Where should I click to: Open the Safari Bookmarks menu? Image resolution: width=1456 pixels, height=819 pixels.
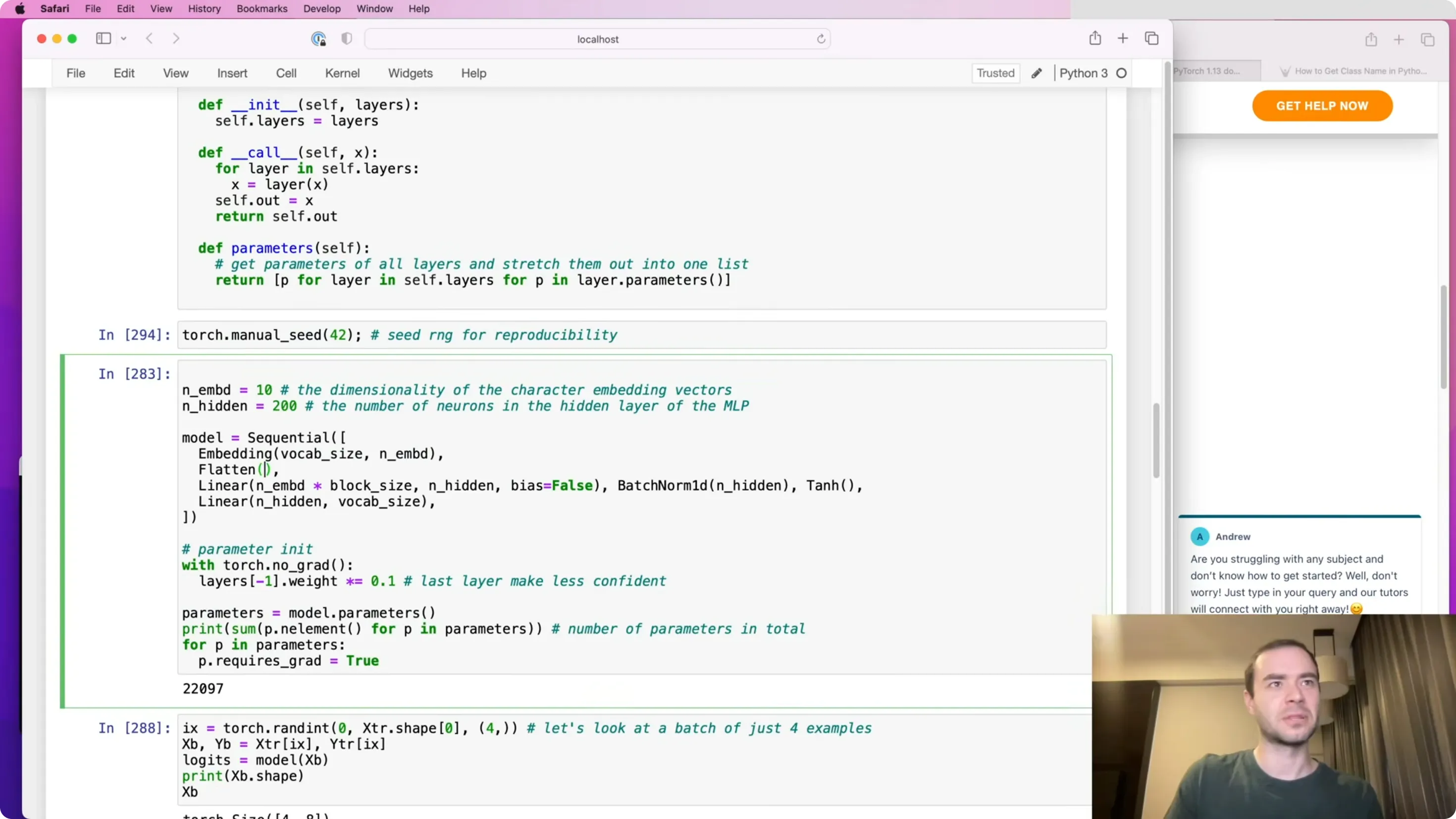point(261,8)
